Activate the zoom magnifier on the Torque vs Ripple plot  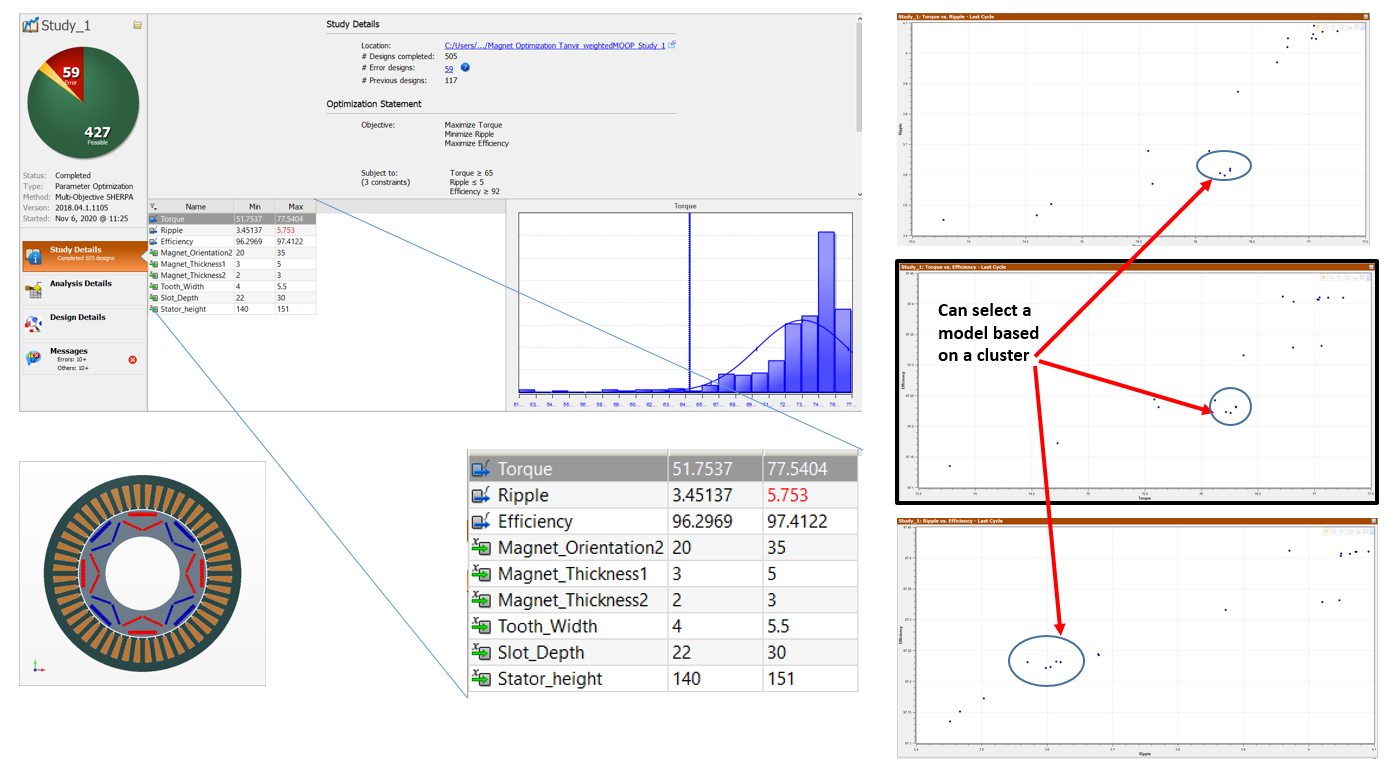coord(1326,27)
